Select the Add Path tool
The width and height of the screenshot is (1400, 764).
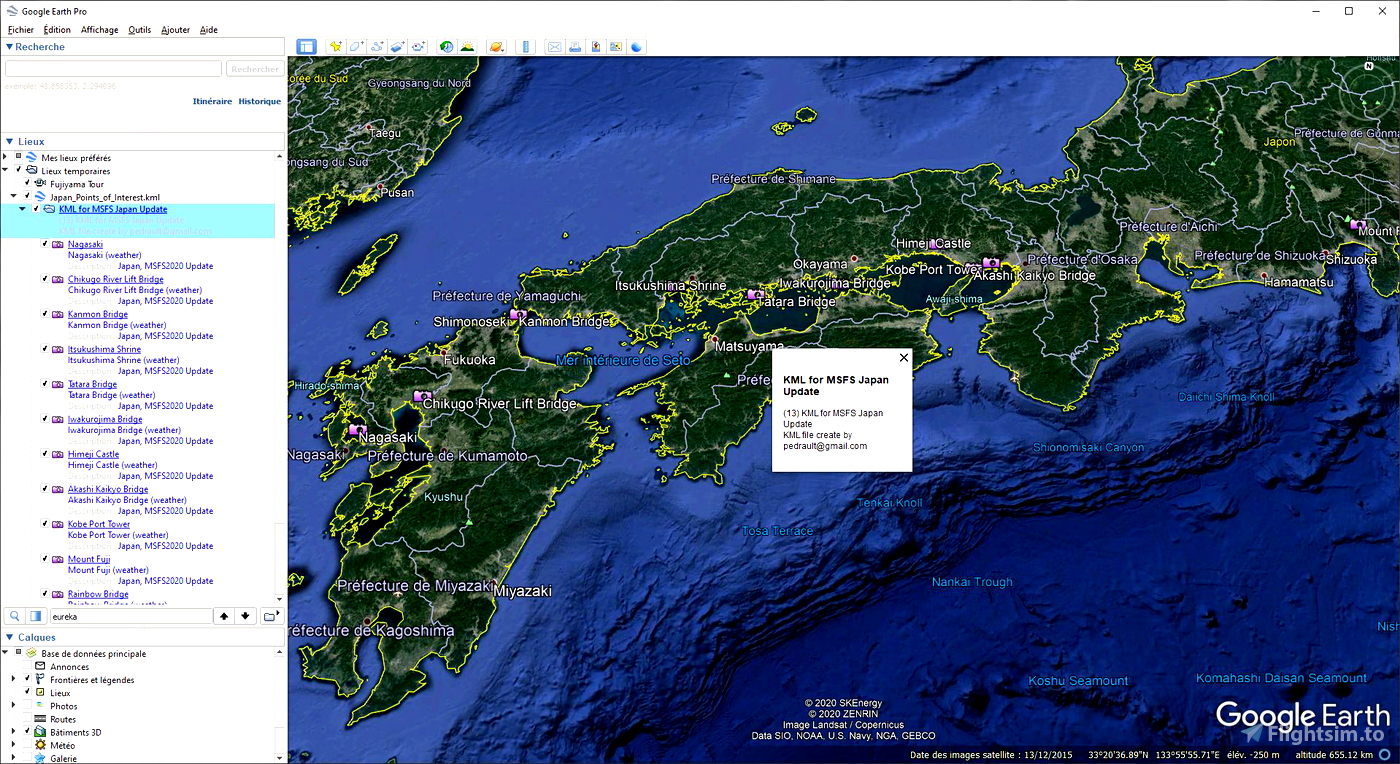click(x=377, y=47)
